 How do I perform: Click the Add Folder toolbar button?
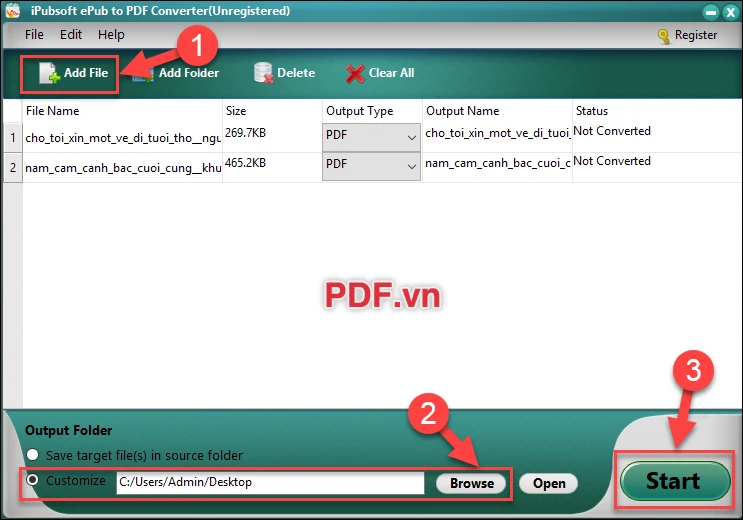176,73
